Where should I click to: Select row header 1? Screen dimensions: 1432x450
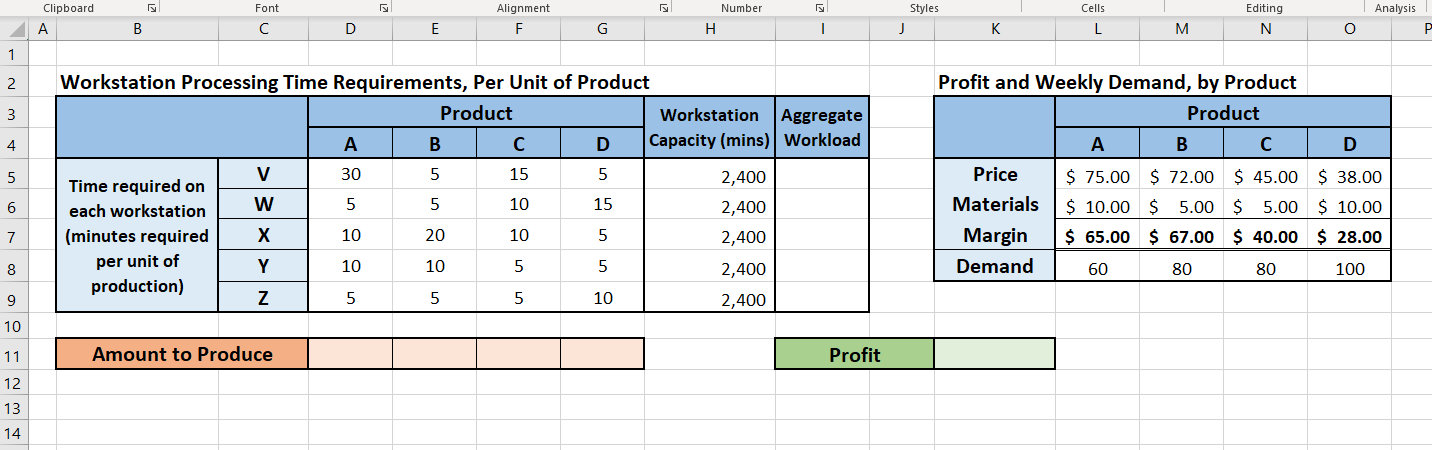pyautogui.click(x=14, y=53)
